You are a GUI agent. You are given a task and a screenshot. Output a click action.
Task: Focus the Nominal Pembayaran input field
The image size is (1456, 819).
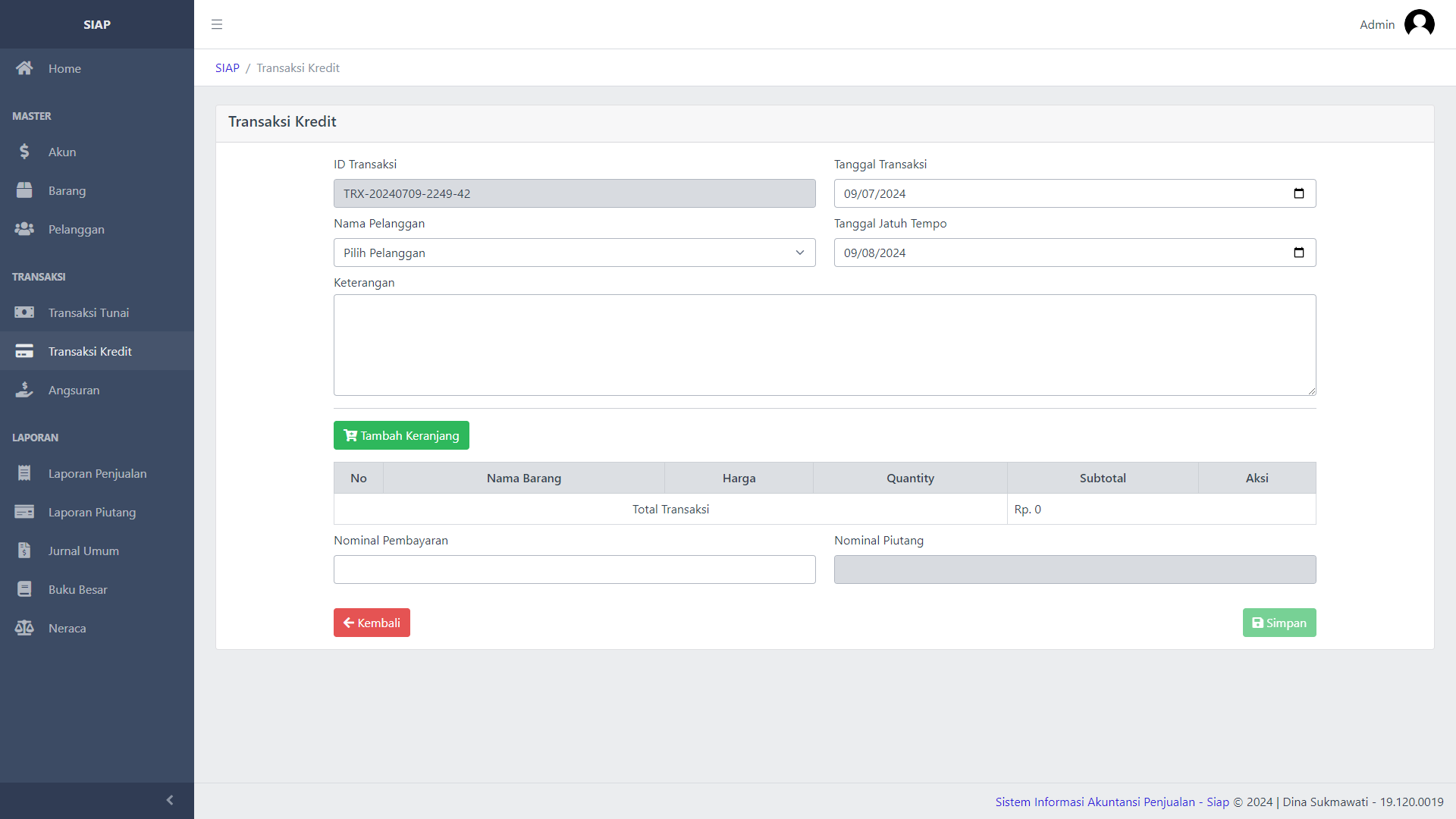click(574, 570)
